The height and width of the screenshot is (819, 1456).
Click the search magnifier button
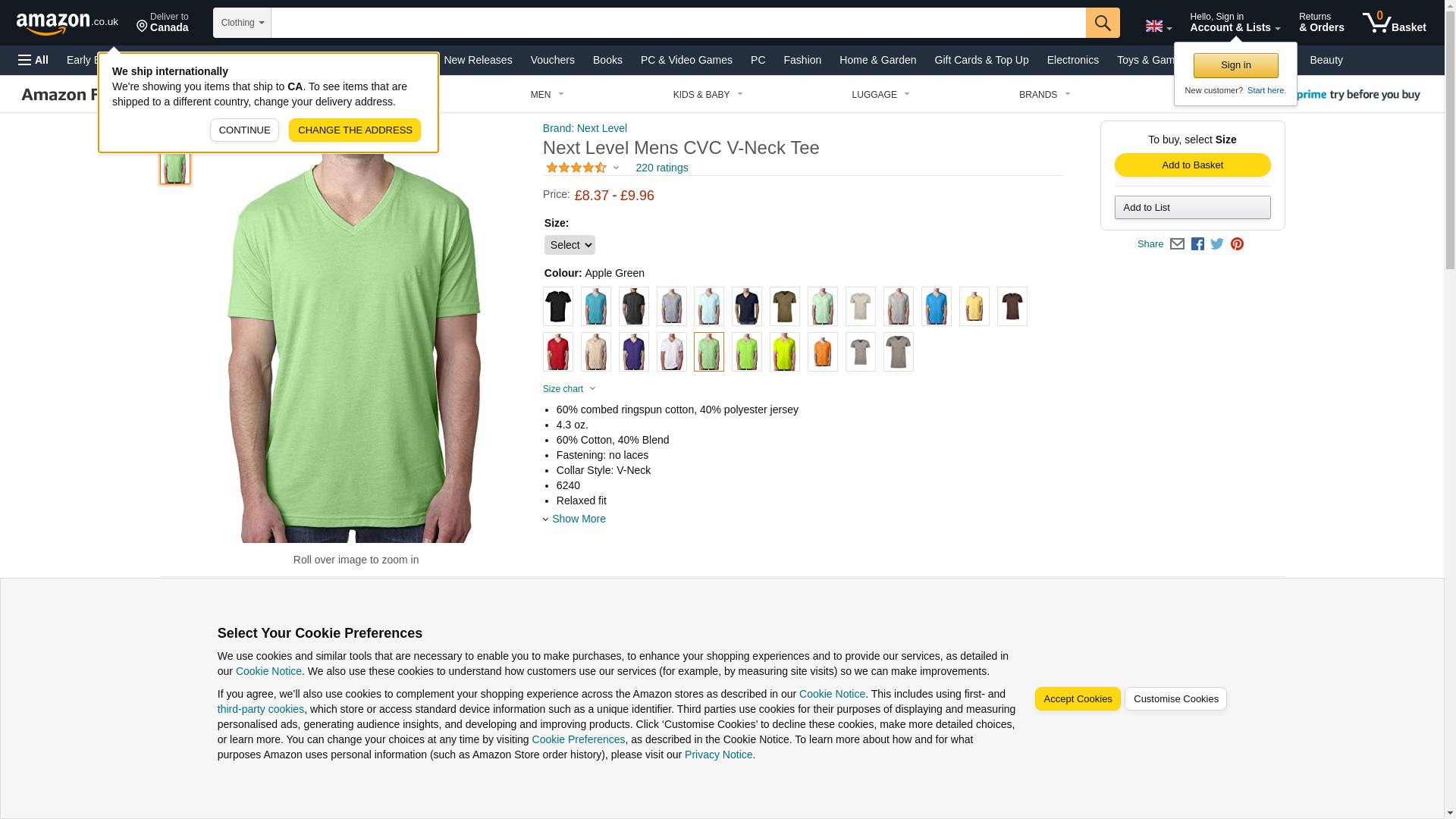1103,23
